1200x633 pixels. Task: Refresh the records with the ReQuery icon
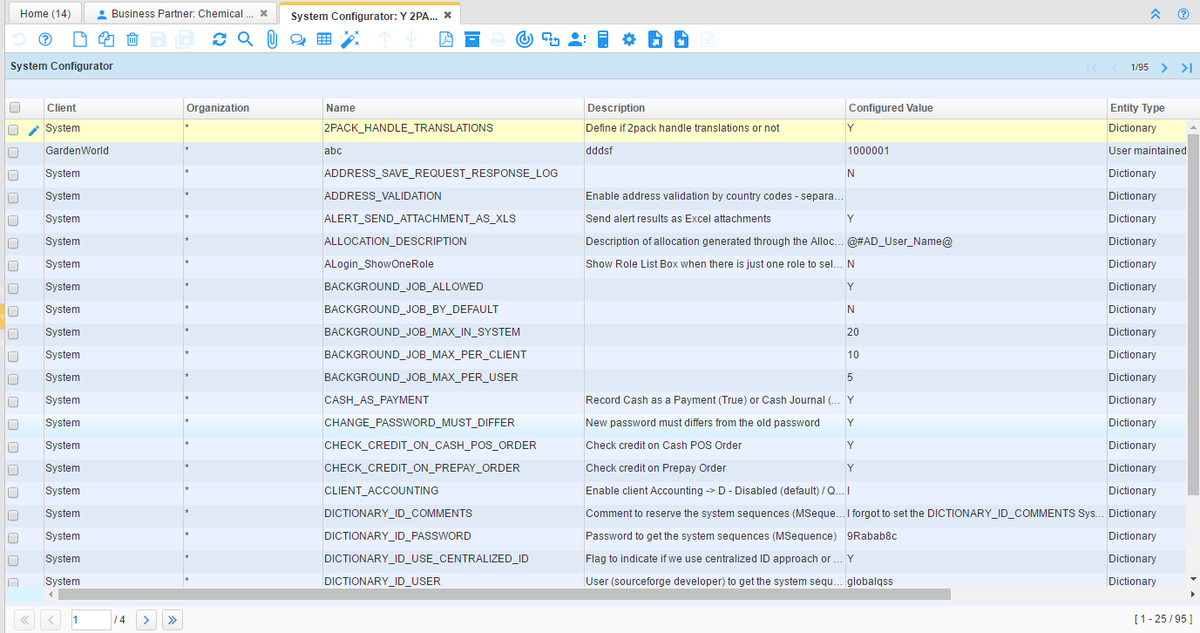(219, 40)
